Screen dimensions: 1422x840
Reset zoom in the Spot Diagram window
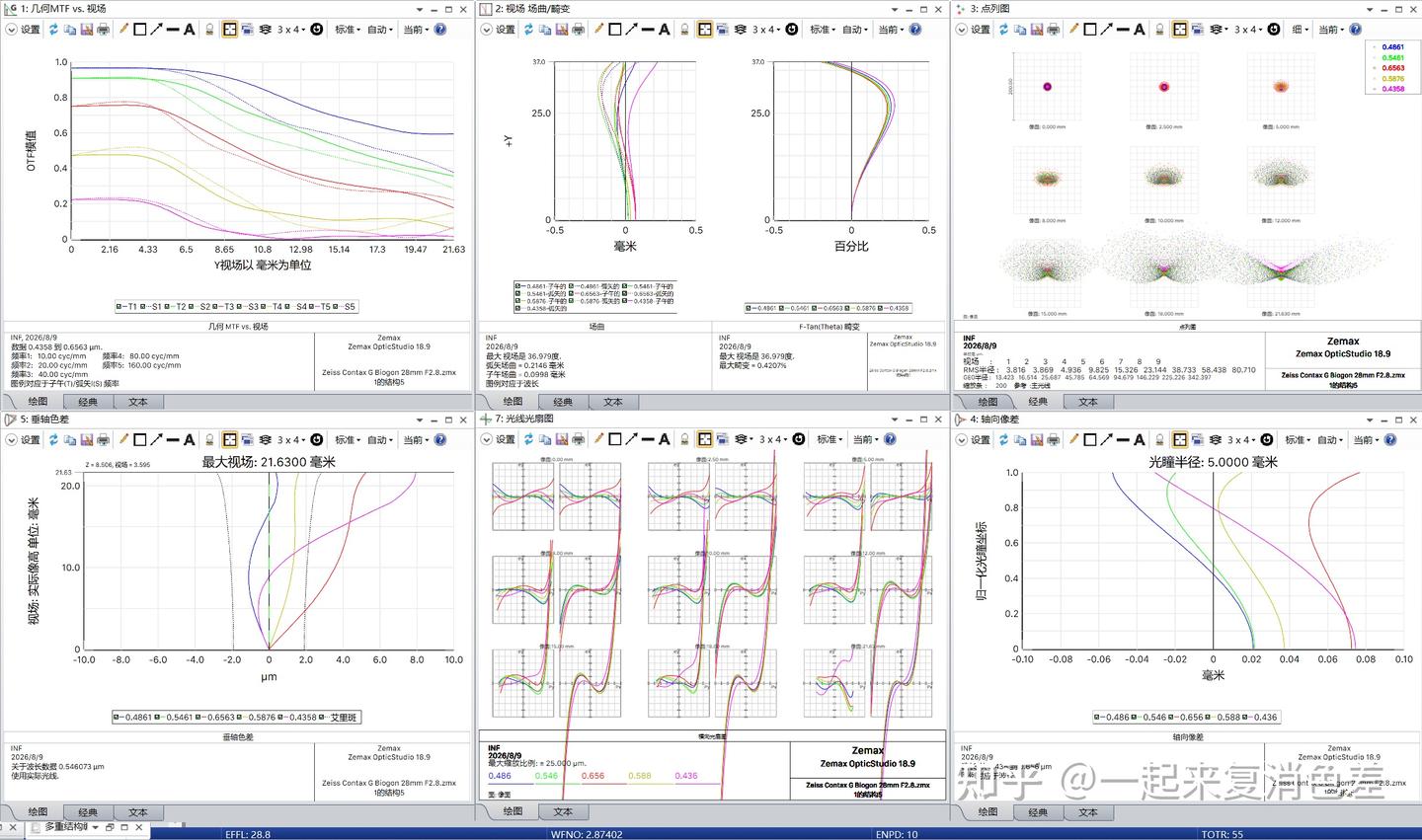[x=1273, y=30]
